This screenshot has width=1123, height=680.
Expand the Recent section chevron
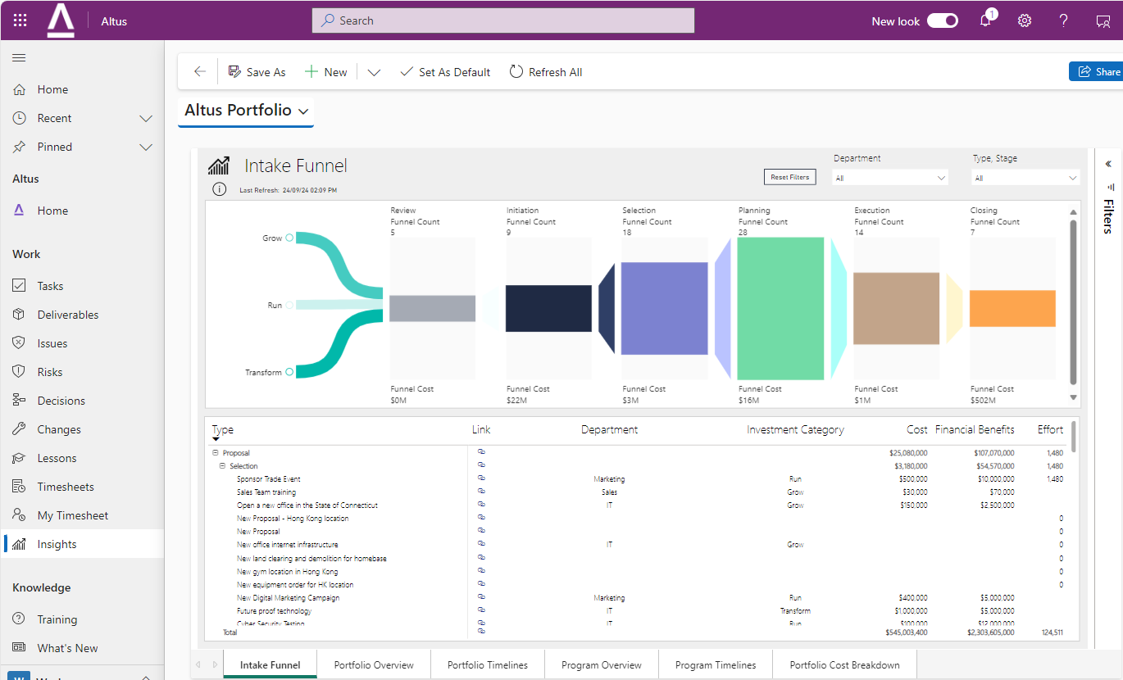point(146,118)
